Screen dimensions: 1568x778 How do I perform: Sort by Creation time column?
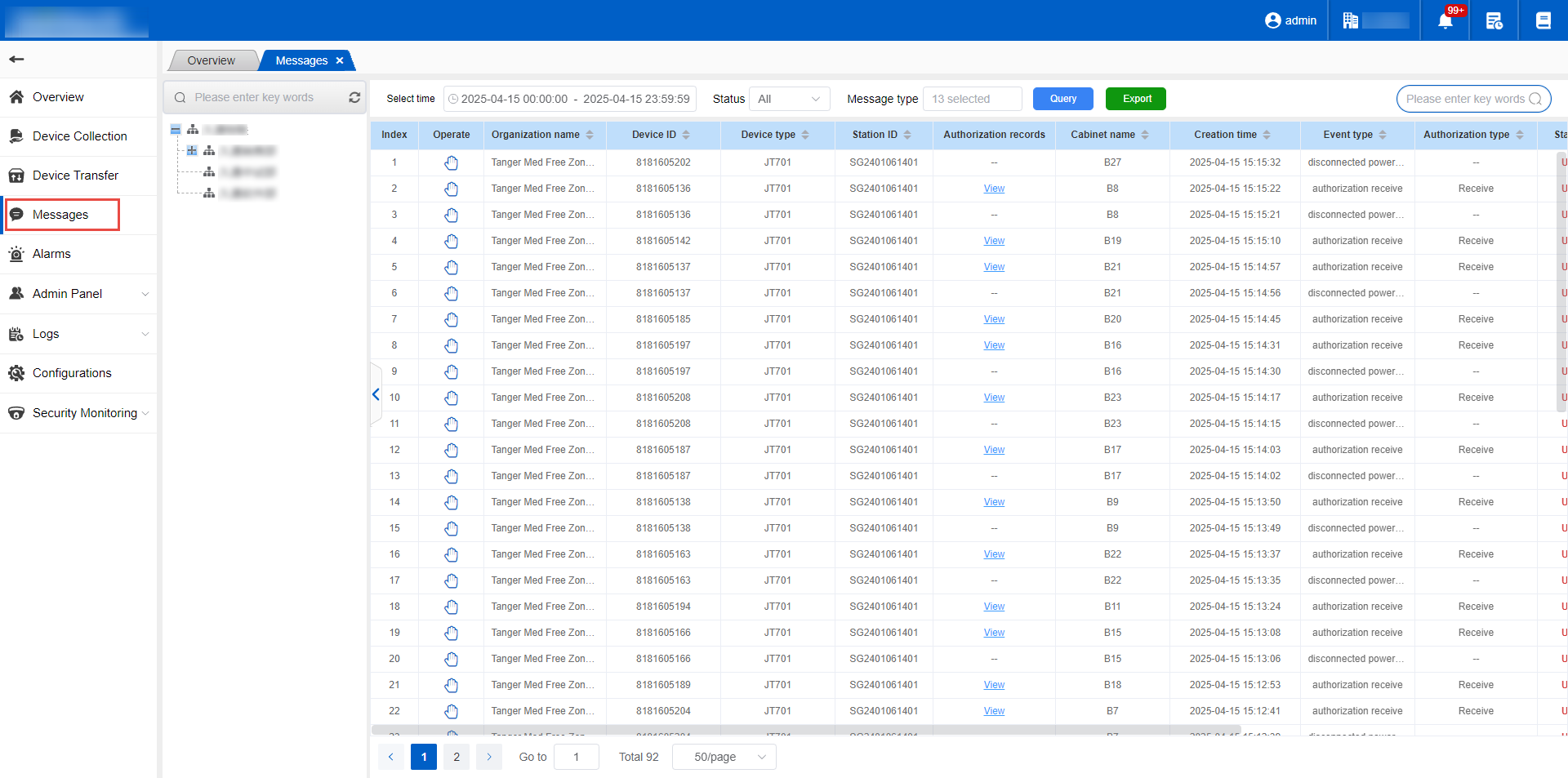[x=1267, y=135]
